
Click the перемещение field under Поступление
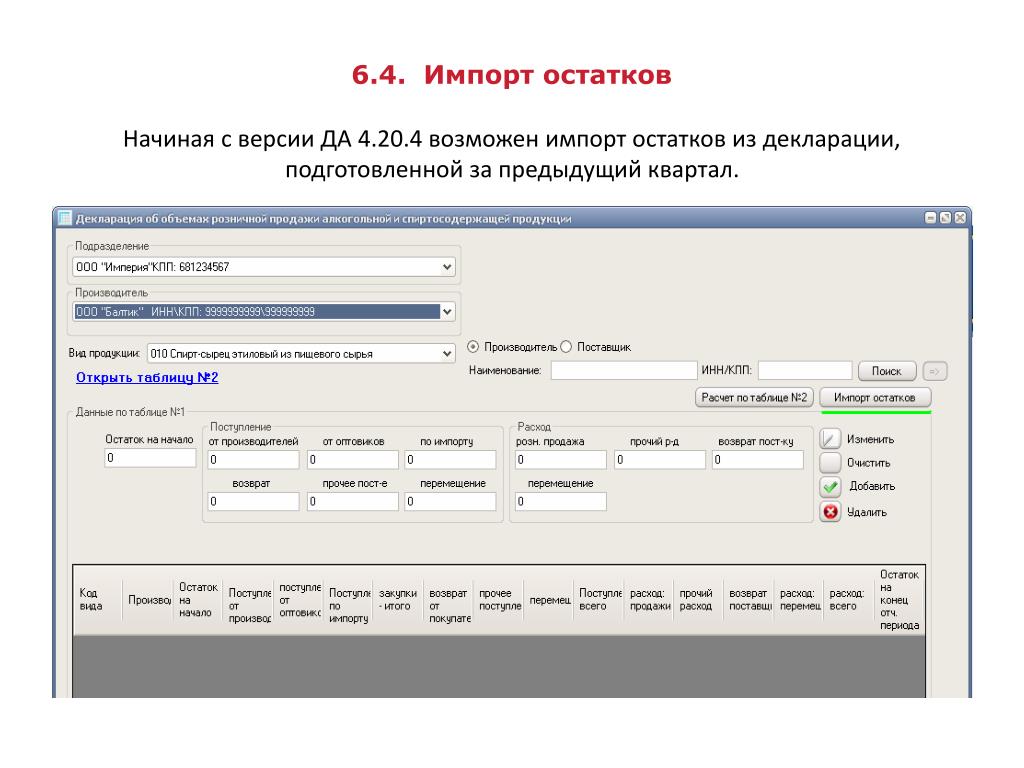point(451,502)
